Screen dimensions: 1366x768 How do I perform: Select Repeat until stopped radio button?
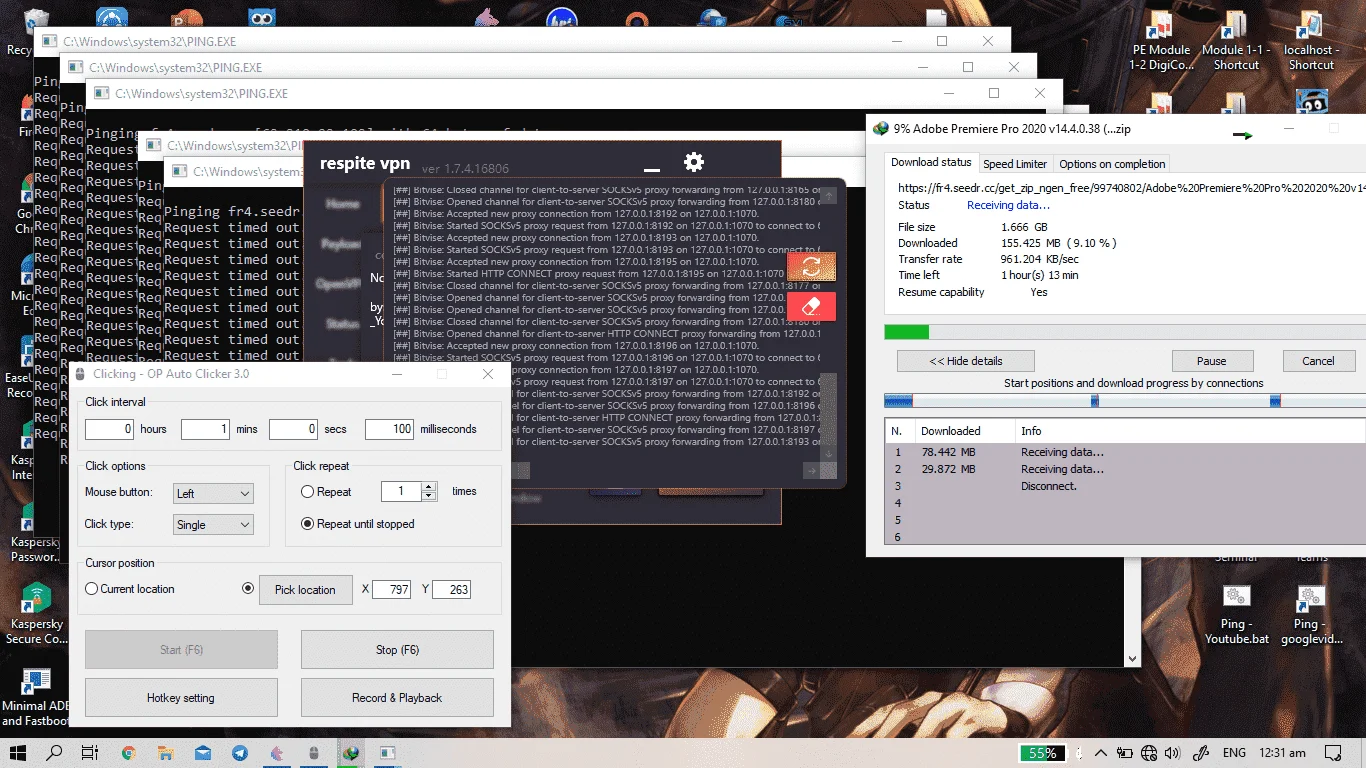point(307,523)
